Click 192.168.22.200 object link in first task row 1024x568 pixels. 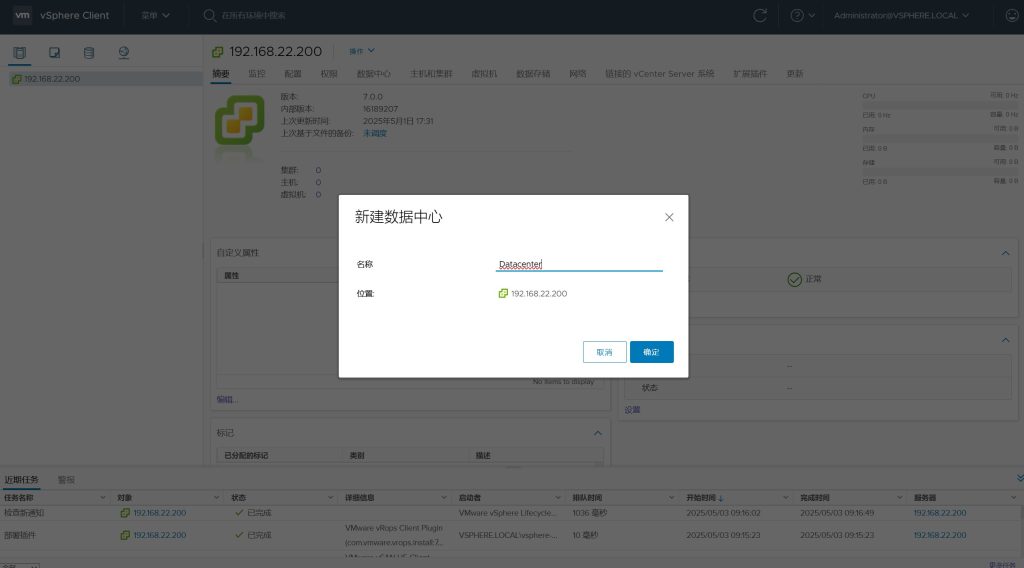(x=159, y=513)
